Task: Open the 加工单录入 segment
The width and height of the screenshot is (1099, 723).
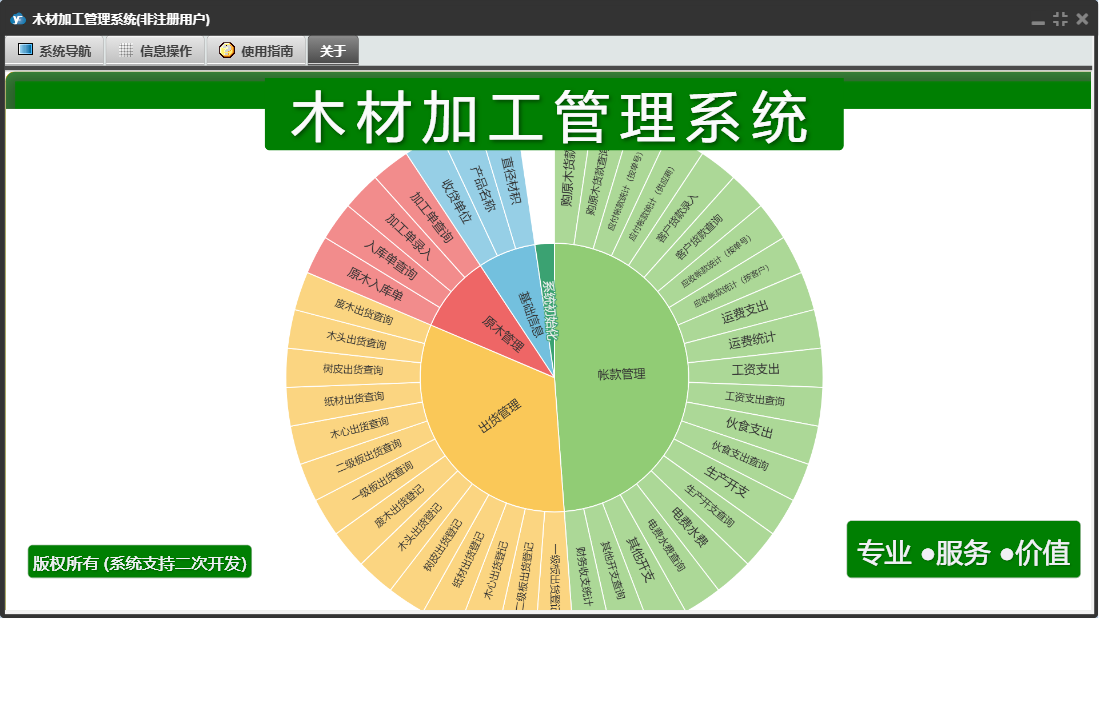Action: [408, 237]
